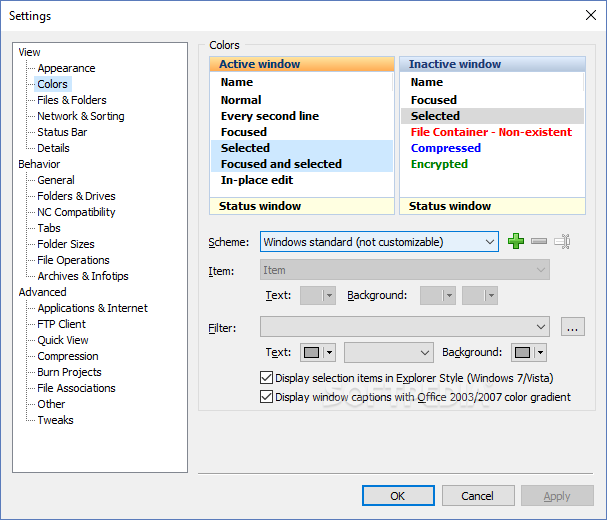Open Folder Sizes settings
Viewport: 607px width, 520px height.
click(66, 244)
